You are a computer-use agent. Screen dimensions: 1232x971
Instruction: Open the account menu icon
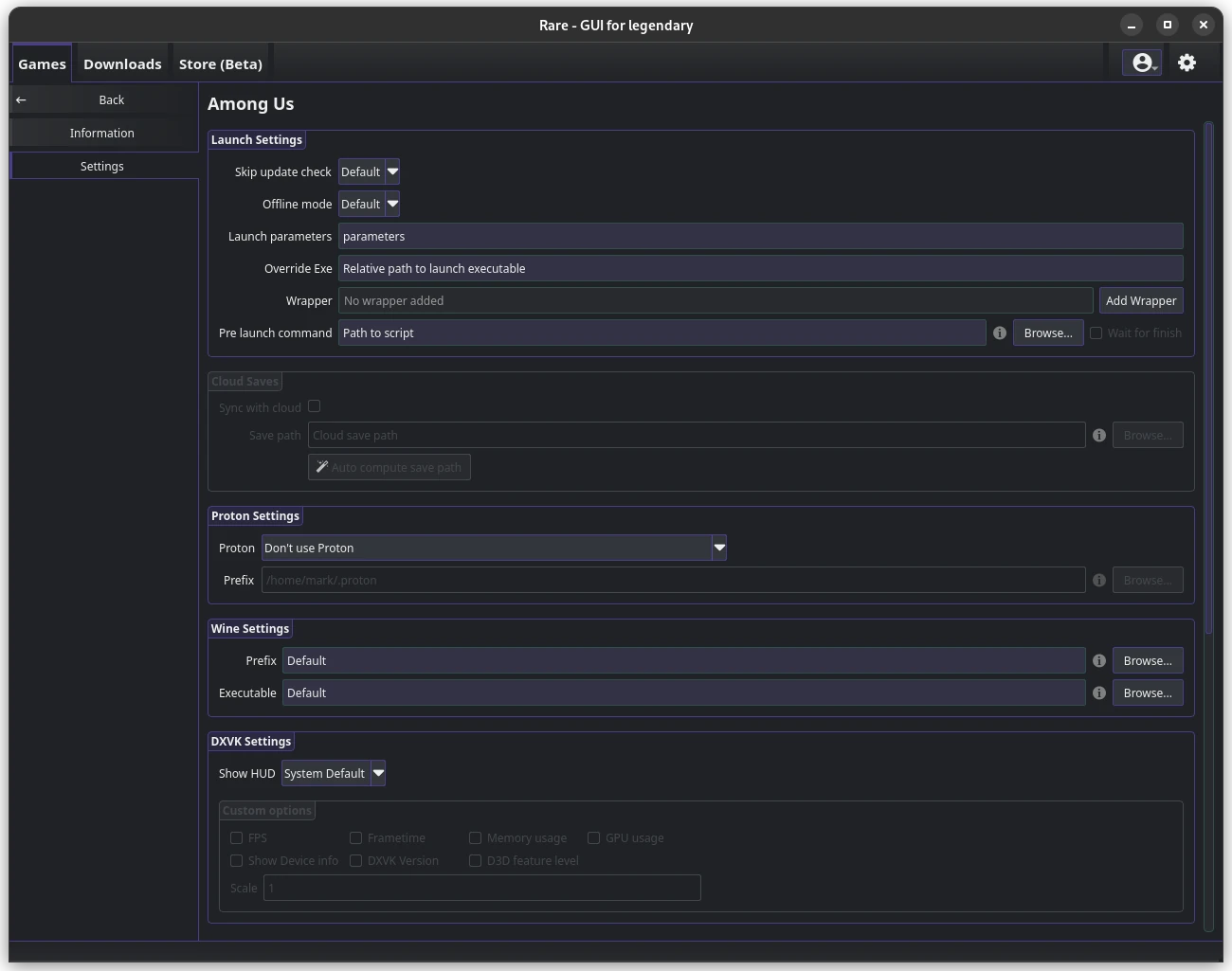click(1142, 63)
